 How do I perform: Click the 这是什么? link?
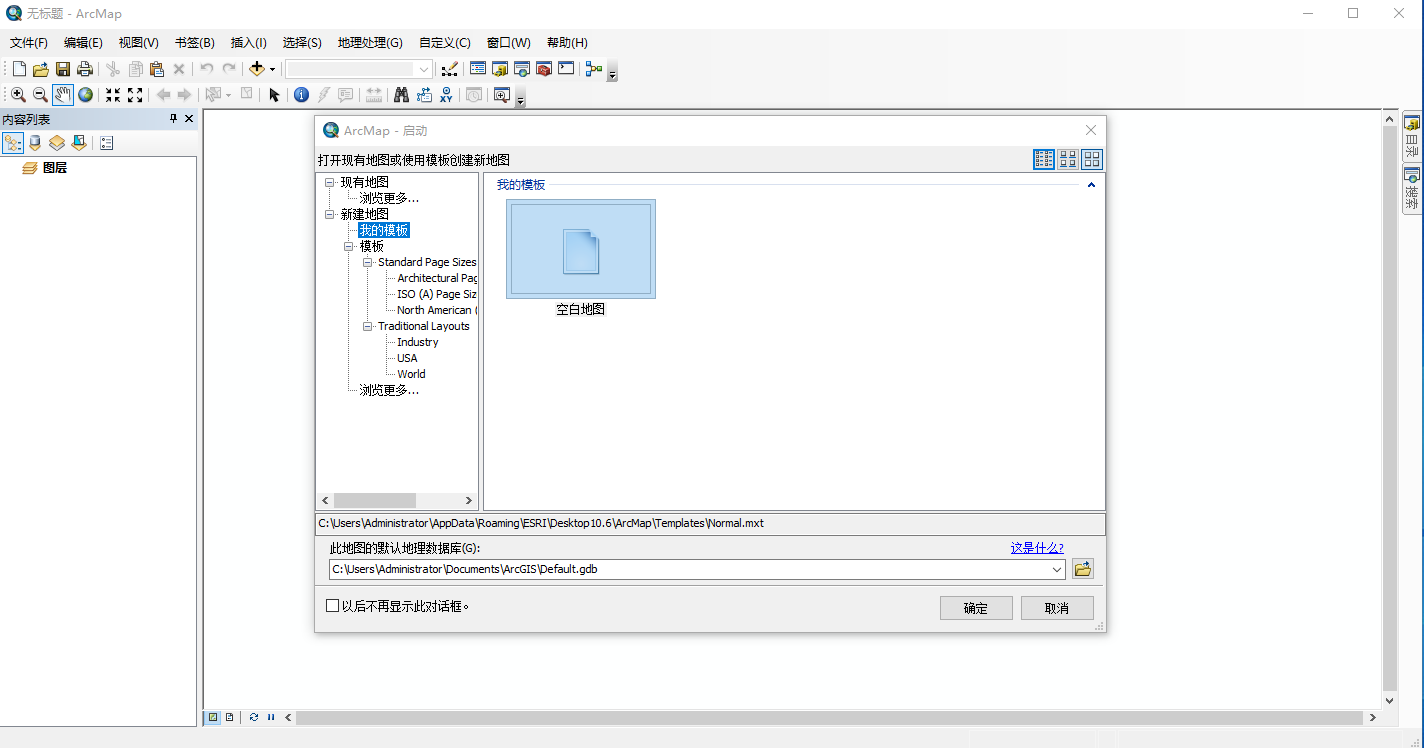1037,547
